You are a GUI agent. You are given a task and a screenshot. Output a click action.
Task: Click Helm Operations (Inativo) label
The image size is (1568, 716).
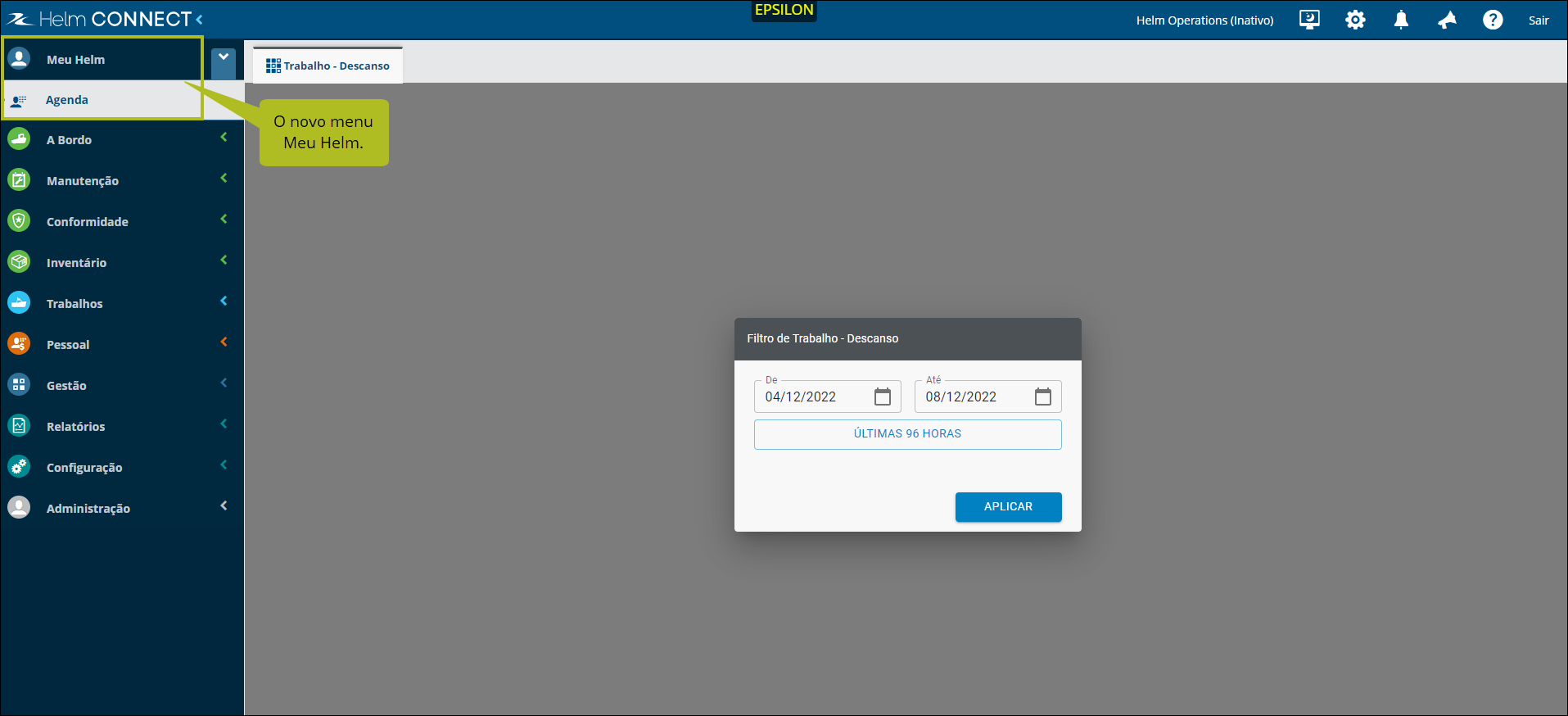[x=1204, y=20]
